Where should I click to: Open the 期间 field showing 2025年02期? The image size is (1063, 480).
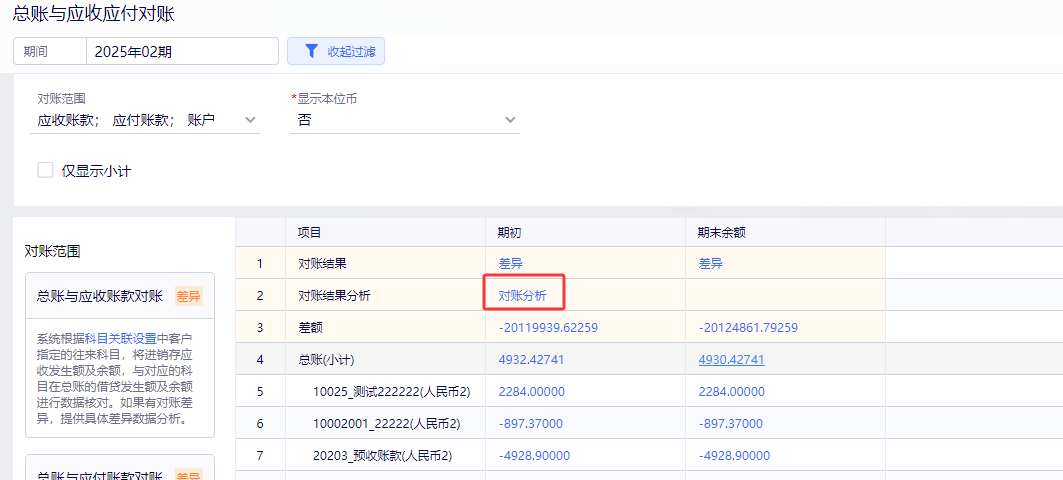[x=182, y=51]
